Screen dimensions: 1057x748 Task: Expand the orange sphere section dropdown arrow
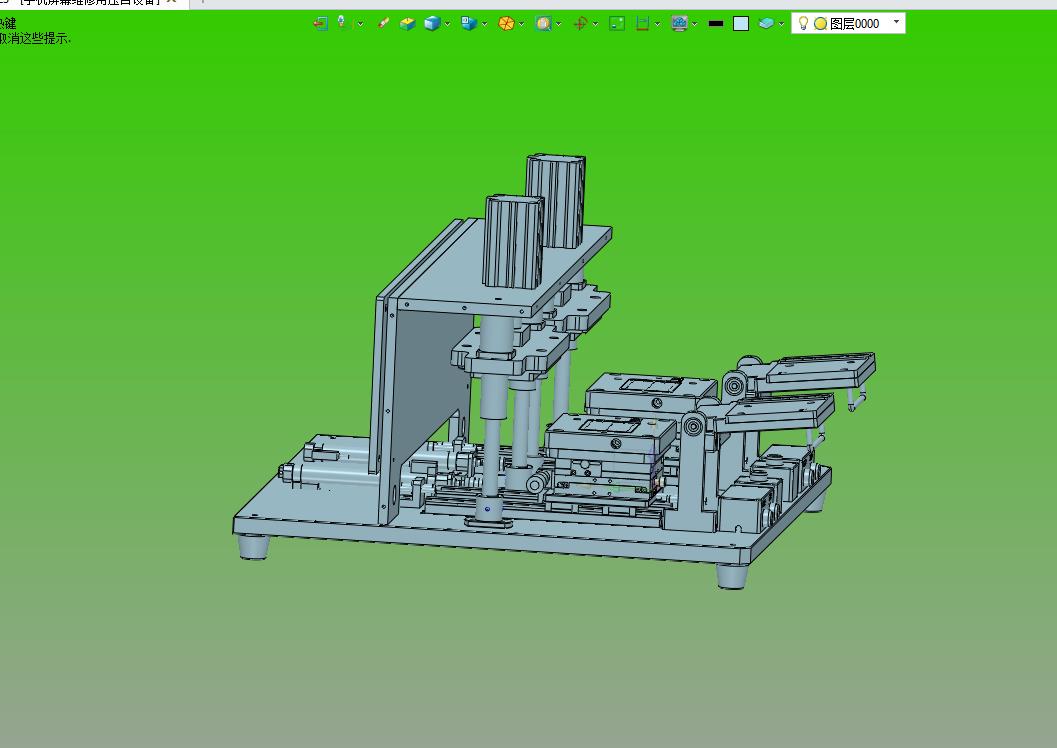pyautogui.click(x=521, y=24)
